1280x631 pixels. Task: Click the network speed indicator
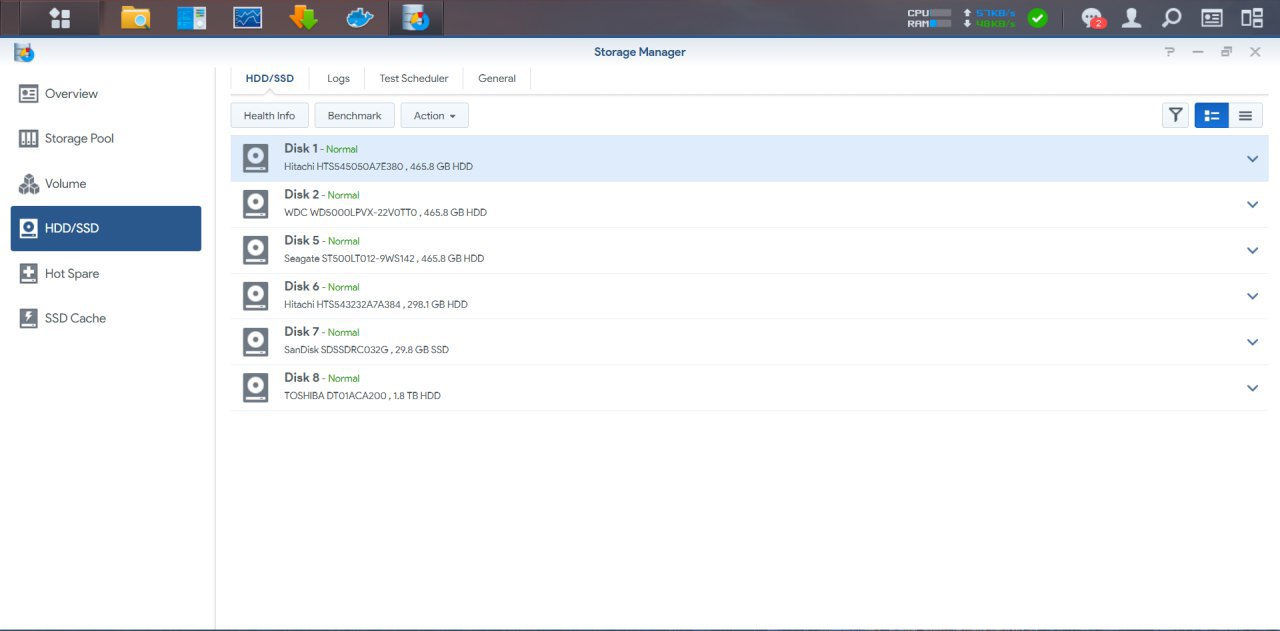[x=989, y=18]
